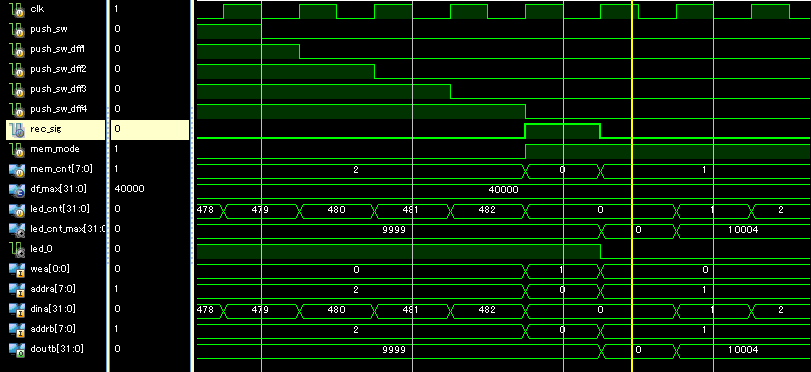Image resolution: width=811 pixels, height=372 pixels.
Task: Click the mem_cnt[7:0] bus icon
Action: 17,170
